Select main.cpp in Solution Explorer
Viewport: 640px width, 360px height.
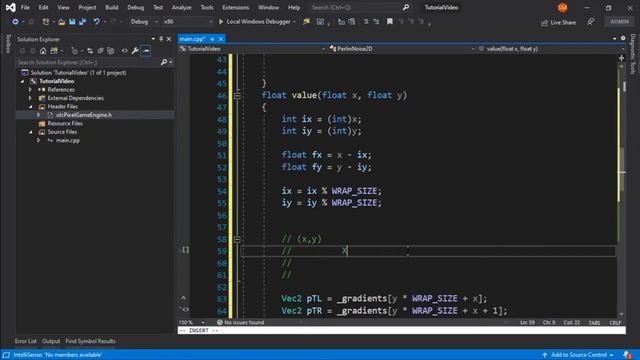68,140
